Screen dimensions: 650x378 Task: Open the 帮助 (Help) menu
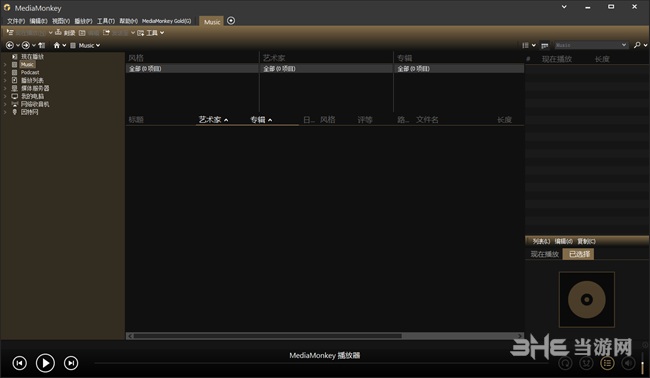tap(129, 21)
